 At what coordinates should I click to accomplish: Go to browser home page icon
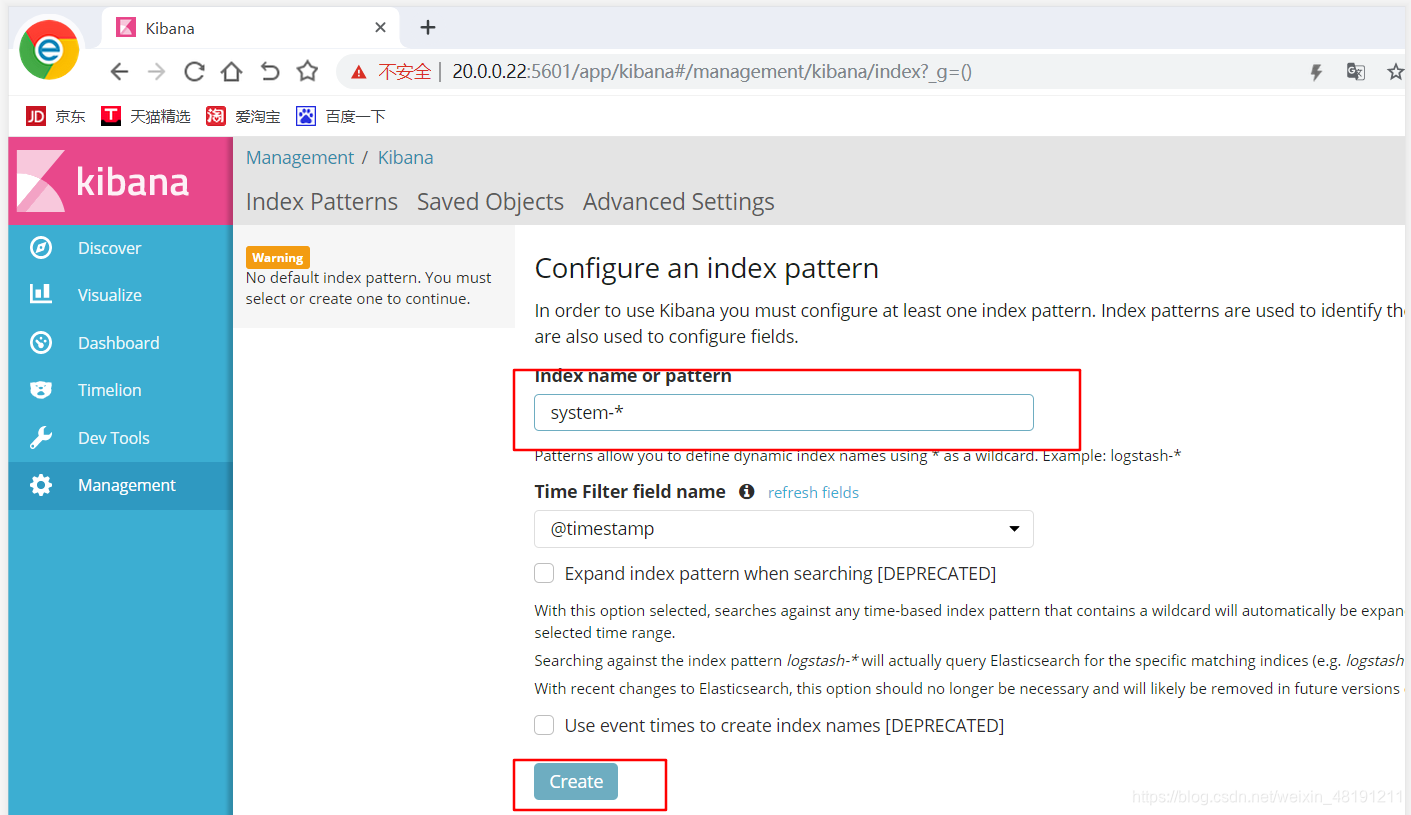[x=231, y=71]
